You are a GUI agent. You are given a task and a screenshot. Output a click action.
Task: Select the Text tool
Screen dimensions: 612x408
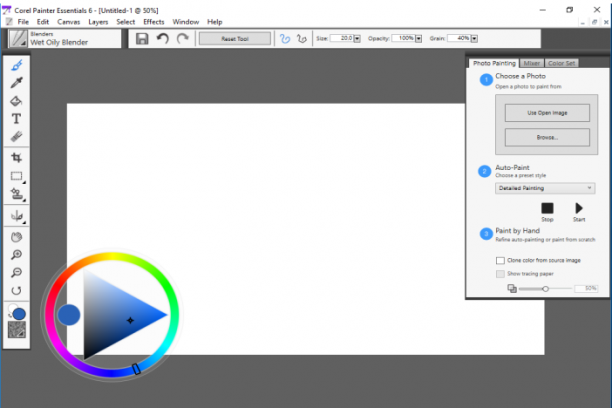16,119
